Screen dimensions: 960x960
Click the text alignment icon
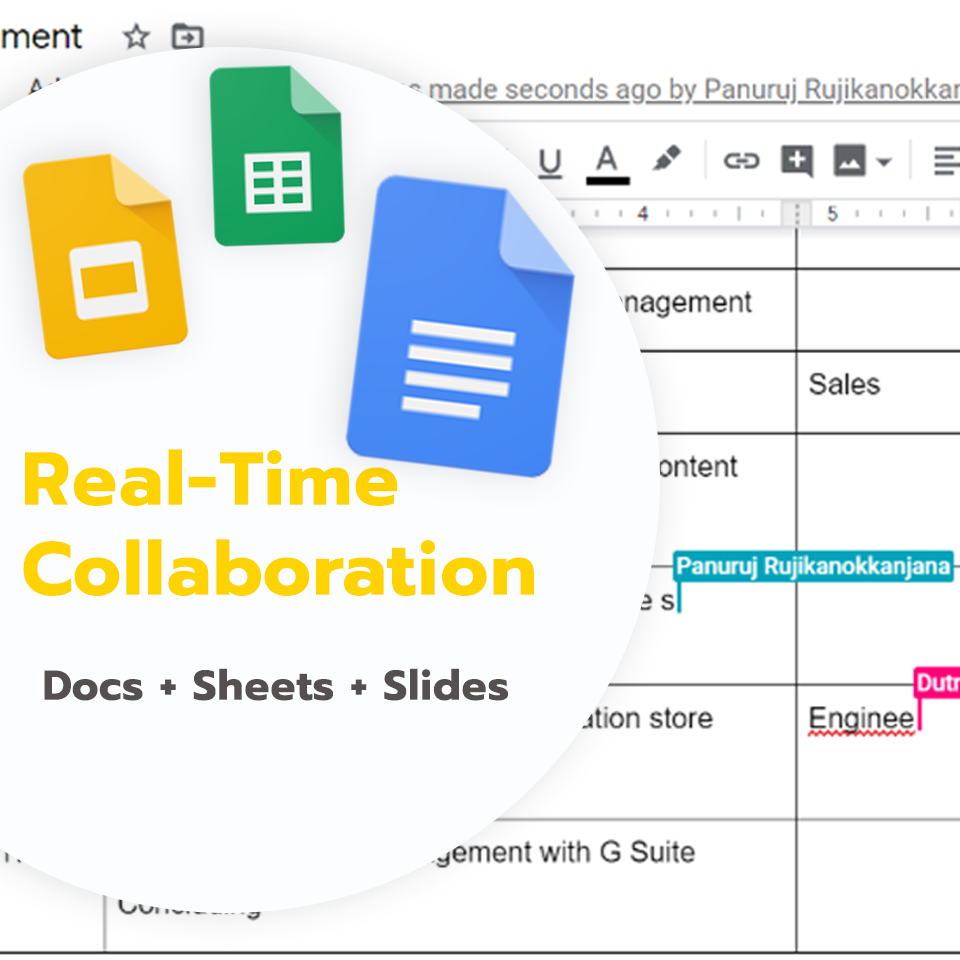(x=947, y=162)
